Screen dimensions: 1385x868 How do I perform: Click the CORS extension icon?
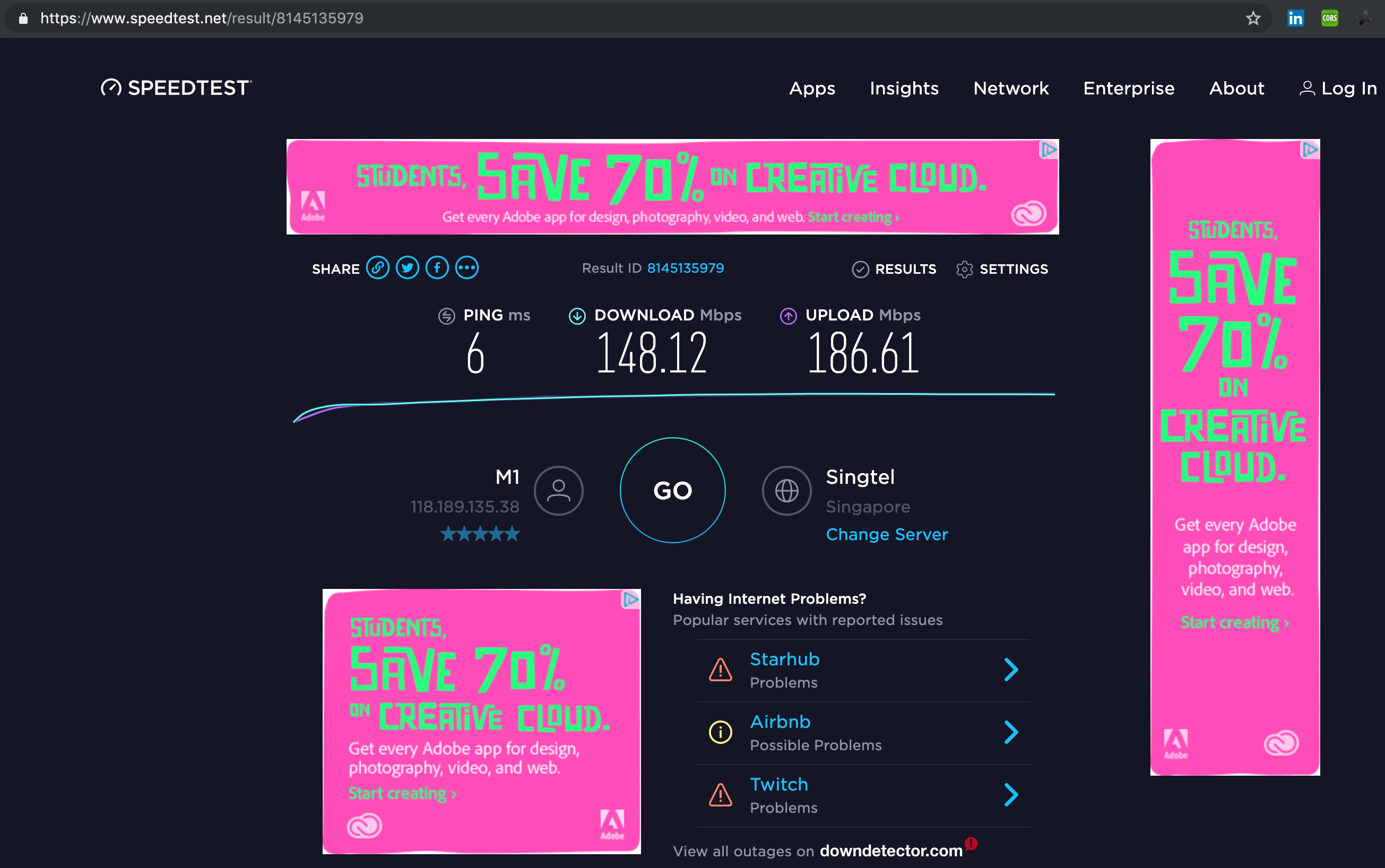(1329, 19)
